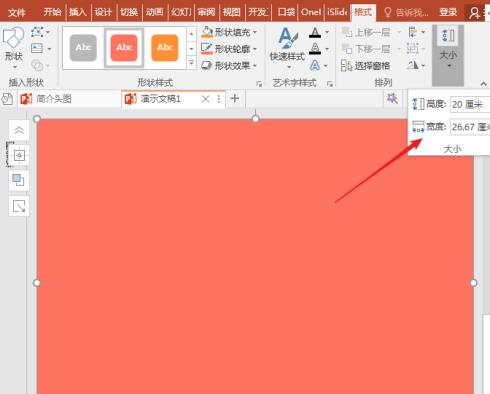Click the collapse double-chevron side icon
The image size is (490, 394).
(x=19, y=130)
